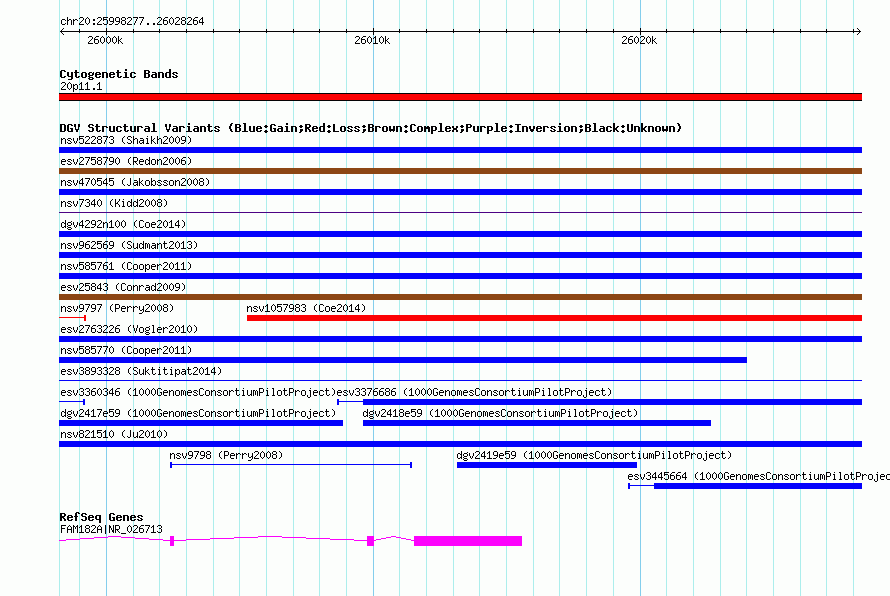The height and width of the screenshot is (596, 890).
Task: Click the large magenta FAM182A exon block
Action: pyautogui.click(x=468, y=541)
